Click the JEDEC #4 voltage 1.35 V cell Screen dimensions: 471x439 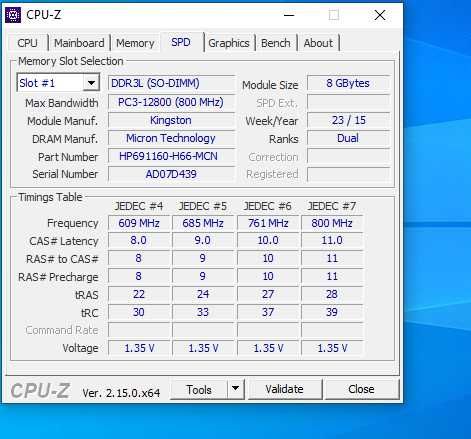139,348
